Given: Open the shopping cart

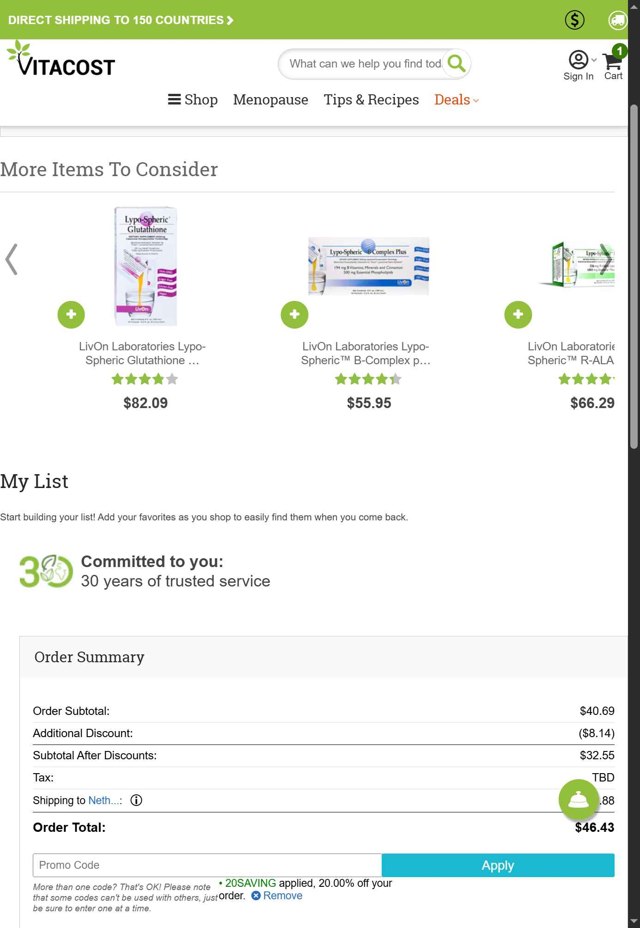Looking at the screenshot, I should (x=613, y=64).
